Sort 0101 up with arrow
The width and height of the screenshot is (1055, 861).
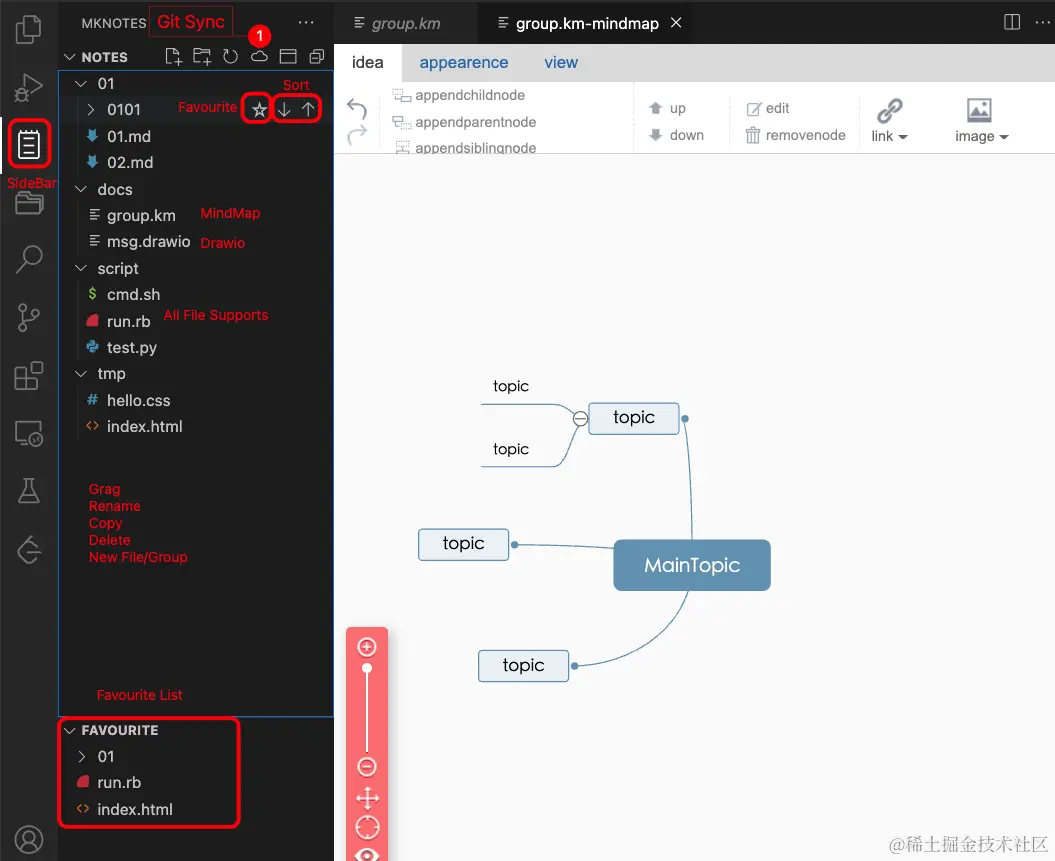pyautogui.click(x=308, y=110)
